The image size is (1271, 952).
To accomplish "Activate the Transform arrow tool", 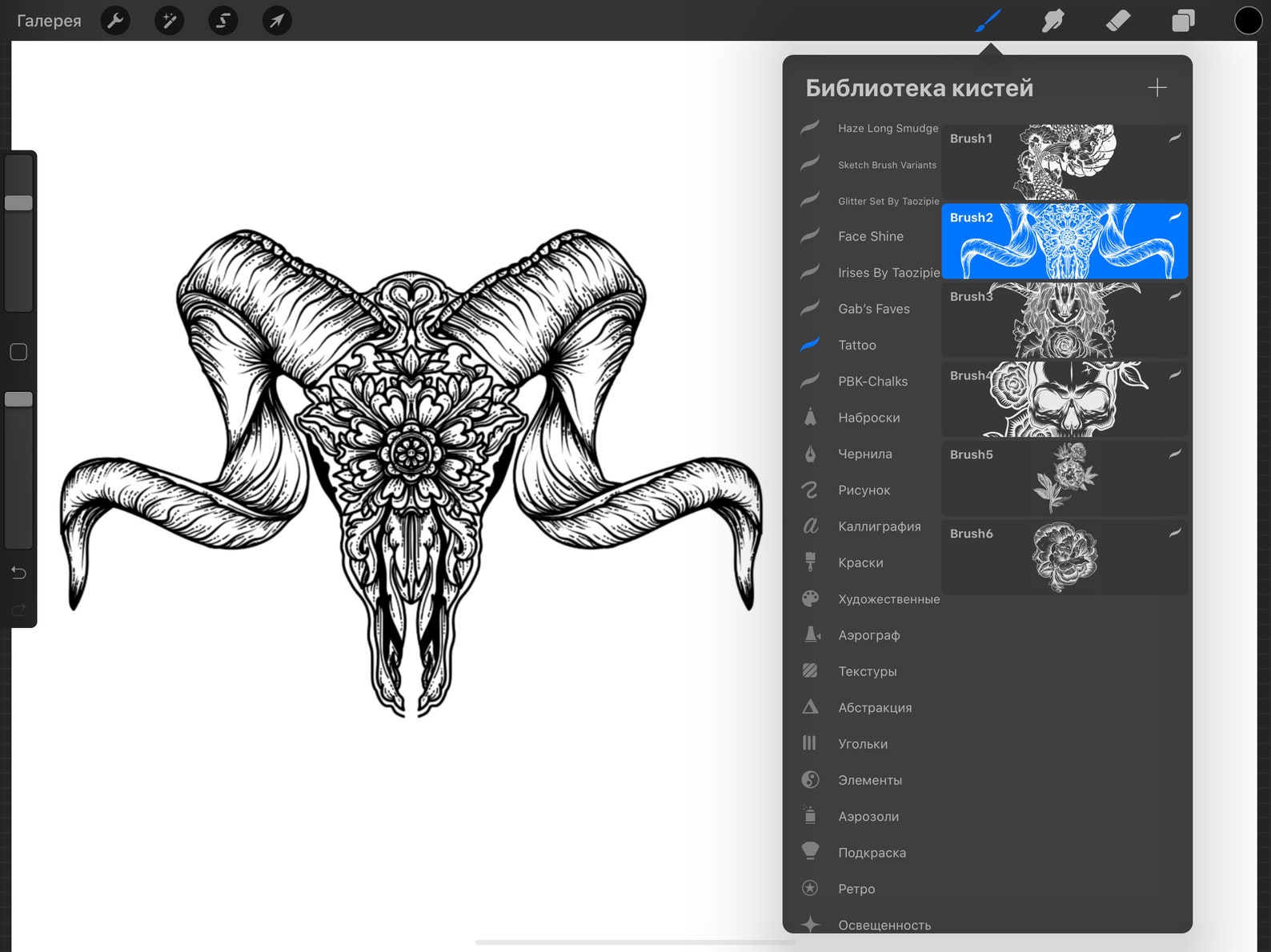I will (x=277, y=21).
